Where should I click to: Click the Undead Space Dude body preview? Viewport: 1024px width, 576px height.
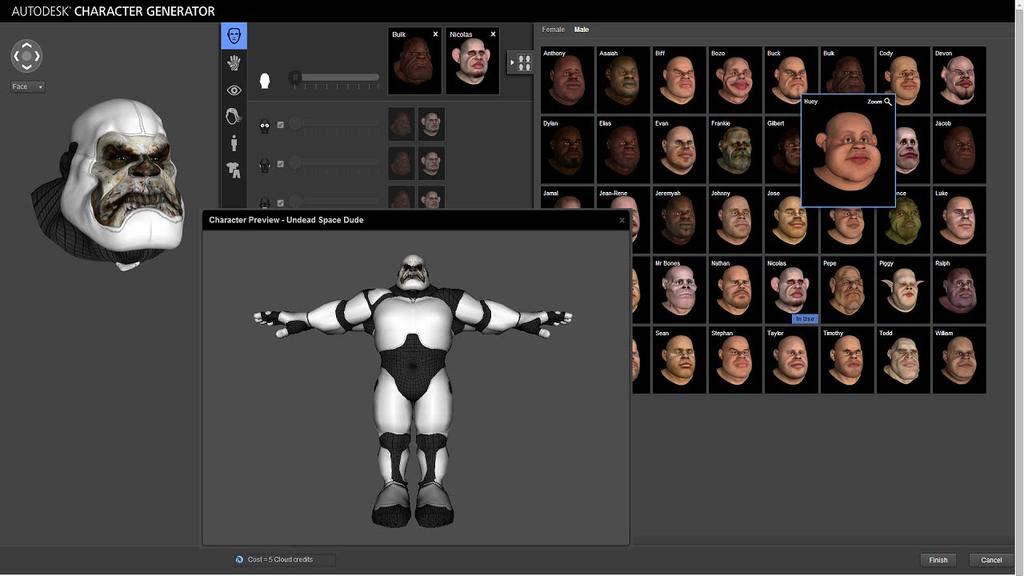pyautogui.click(x=413, y=391)
